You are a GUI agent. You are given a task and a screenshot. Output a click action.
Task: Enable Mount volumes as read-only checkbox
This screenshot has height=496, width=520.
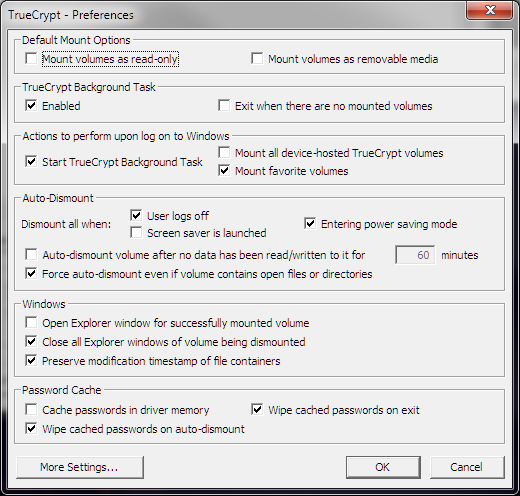pyautogui.click(x=31, y=59)
